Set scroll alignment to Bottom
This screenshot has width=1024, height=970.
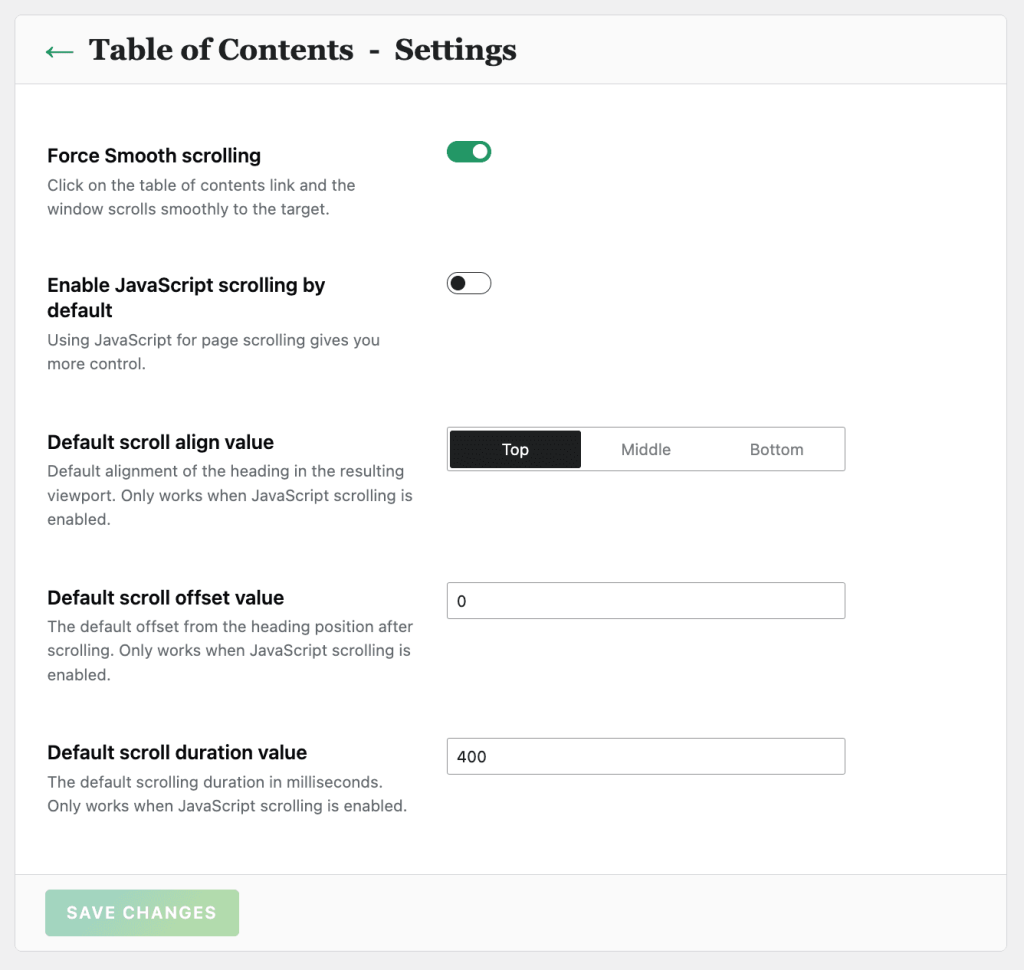pos(776,449)
